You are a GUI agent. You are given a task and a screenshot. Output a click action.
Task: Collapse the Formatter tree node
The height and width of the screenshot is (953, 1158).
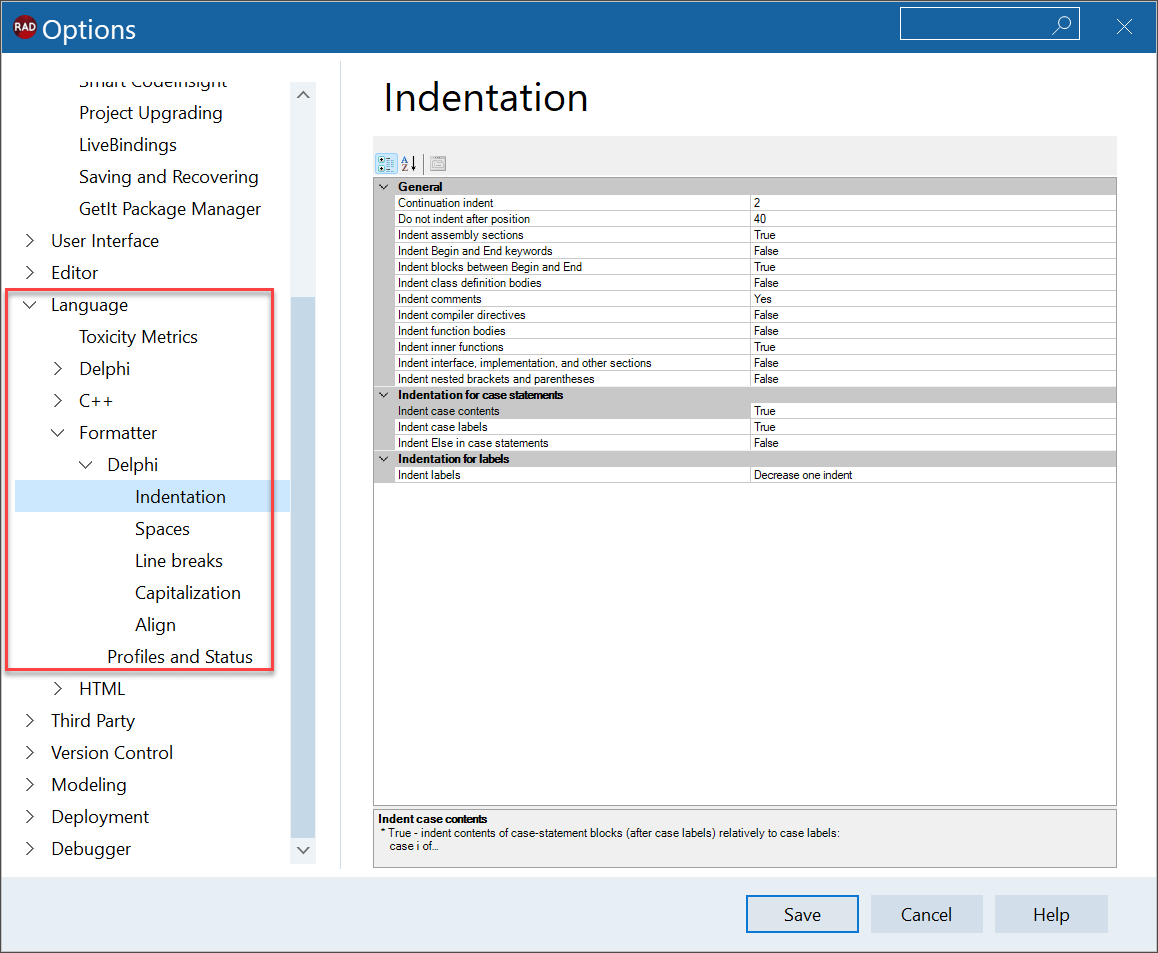tap(58, 433)
